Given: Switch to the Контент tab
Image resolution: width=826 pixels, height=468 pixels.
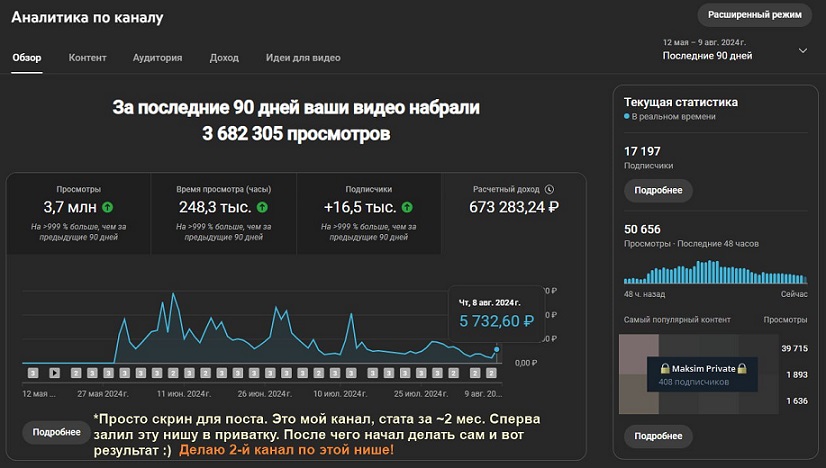Looking at the screenshot, I should coord(87,58).
